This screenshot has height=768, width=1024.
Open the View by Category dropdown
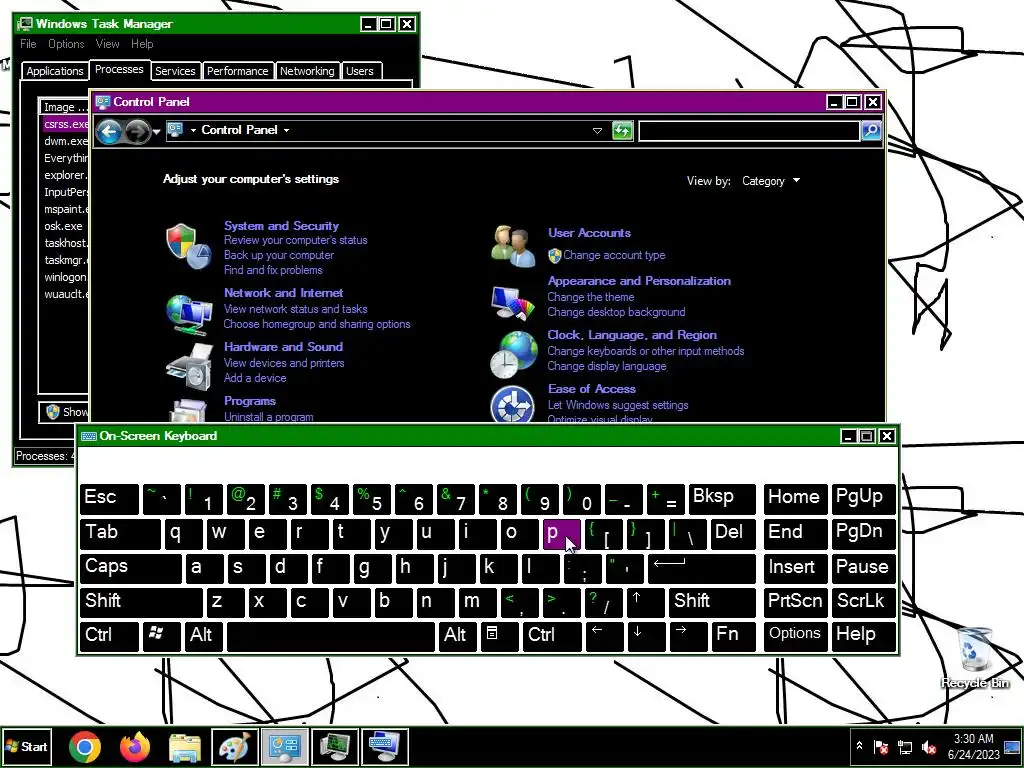[x=771, y=181]
